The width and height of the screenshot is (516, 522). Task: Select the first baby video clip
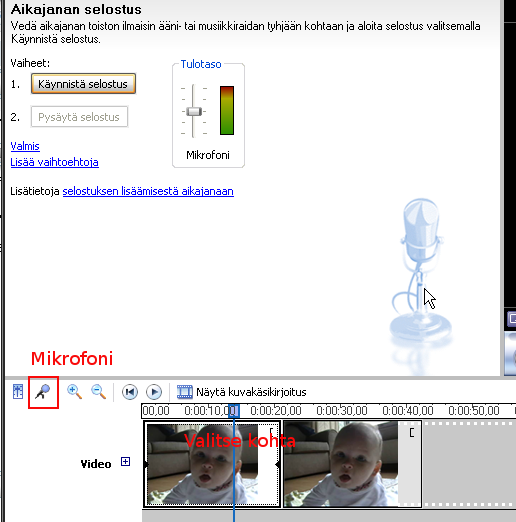[x=212, y=464]
